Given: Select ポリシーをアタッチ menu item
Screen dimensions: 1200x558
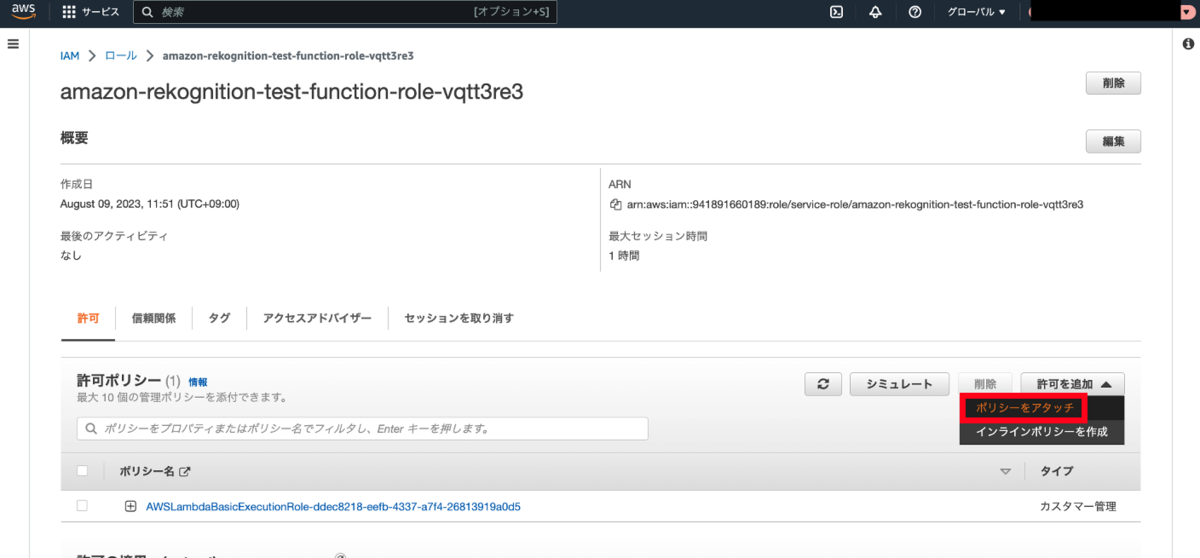Looking at the screenshot, I should (1024, 408).
